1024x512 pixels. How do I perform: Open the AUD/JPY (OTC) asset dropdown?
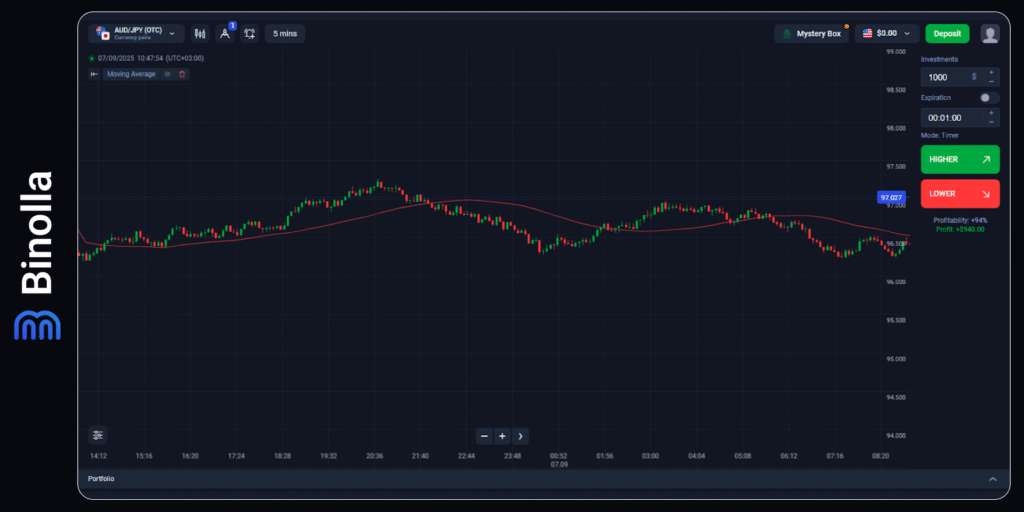(137, 33)
